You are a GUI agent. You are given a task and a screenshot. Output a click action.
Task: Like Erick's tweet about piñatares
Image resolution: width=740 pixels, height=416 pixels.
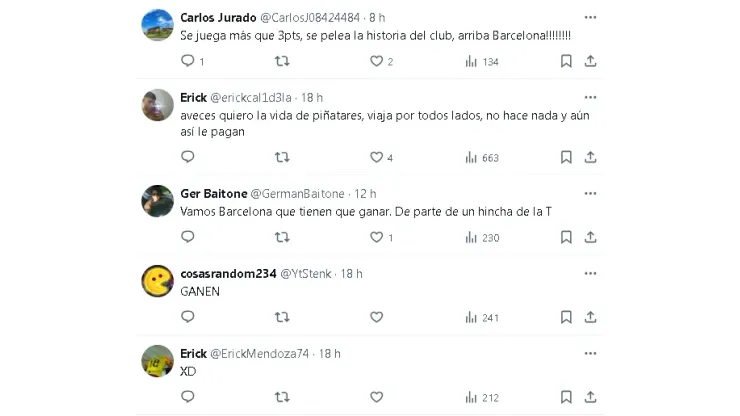[377, 157]
